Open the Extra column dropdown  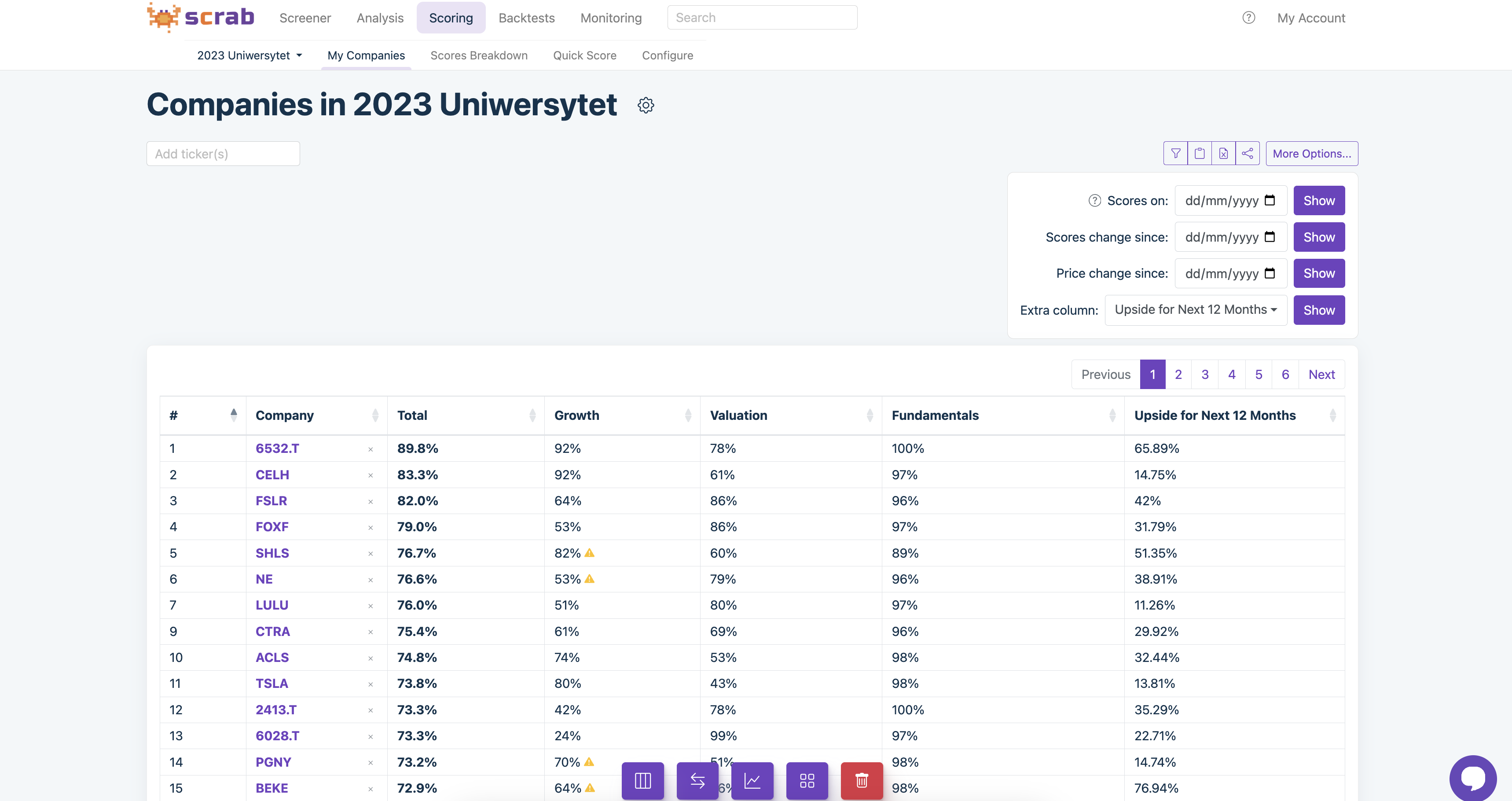pyautogui.click(x=1196, y=309)
